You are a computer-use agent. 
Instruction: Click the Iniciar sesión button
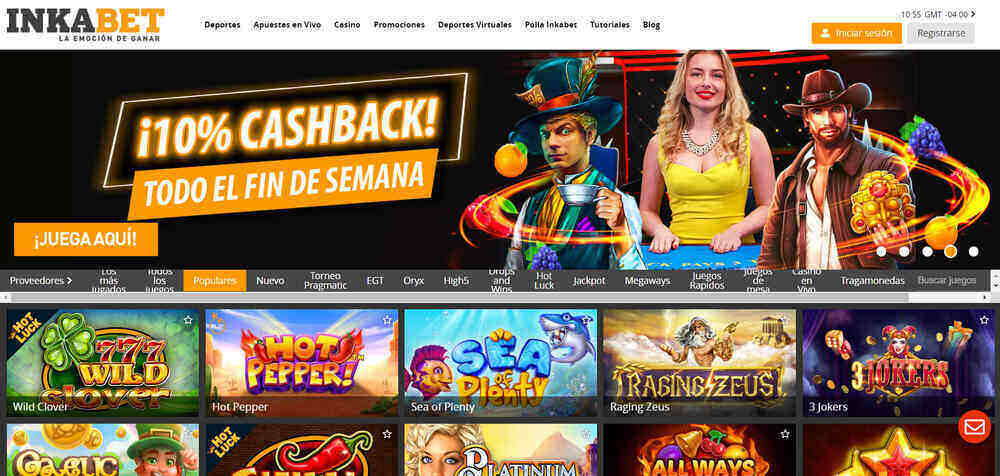click(x=857, y=33)
